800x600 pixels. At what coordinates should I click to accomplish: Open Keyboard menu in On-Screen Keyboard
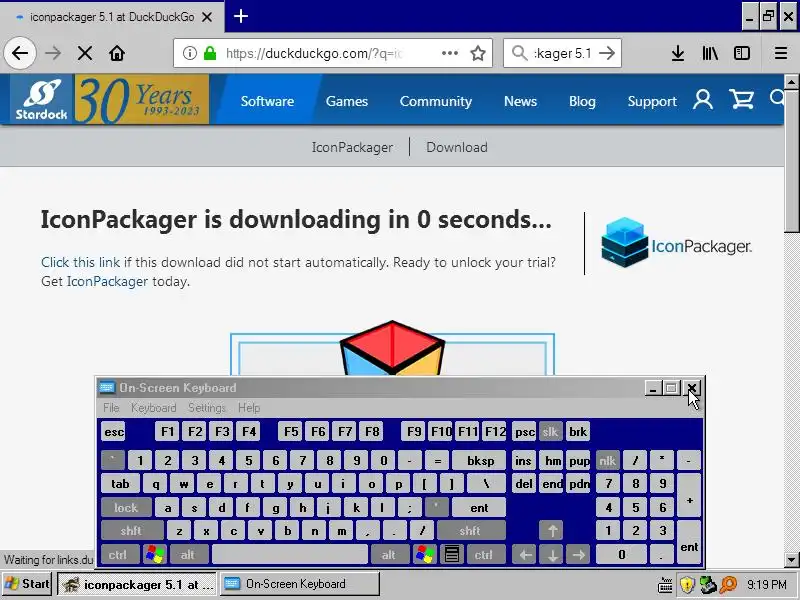154,408
